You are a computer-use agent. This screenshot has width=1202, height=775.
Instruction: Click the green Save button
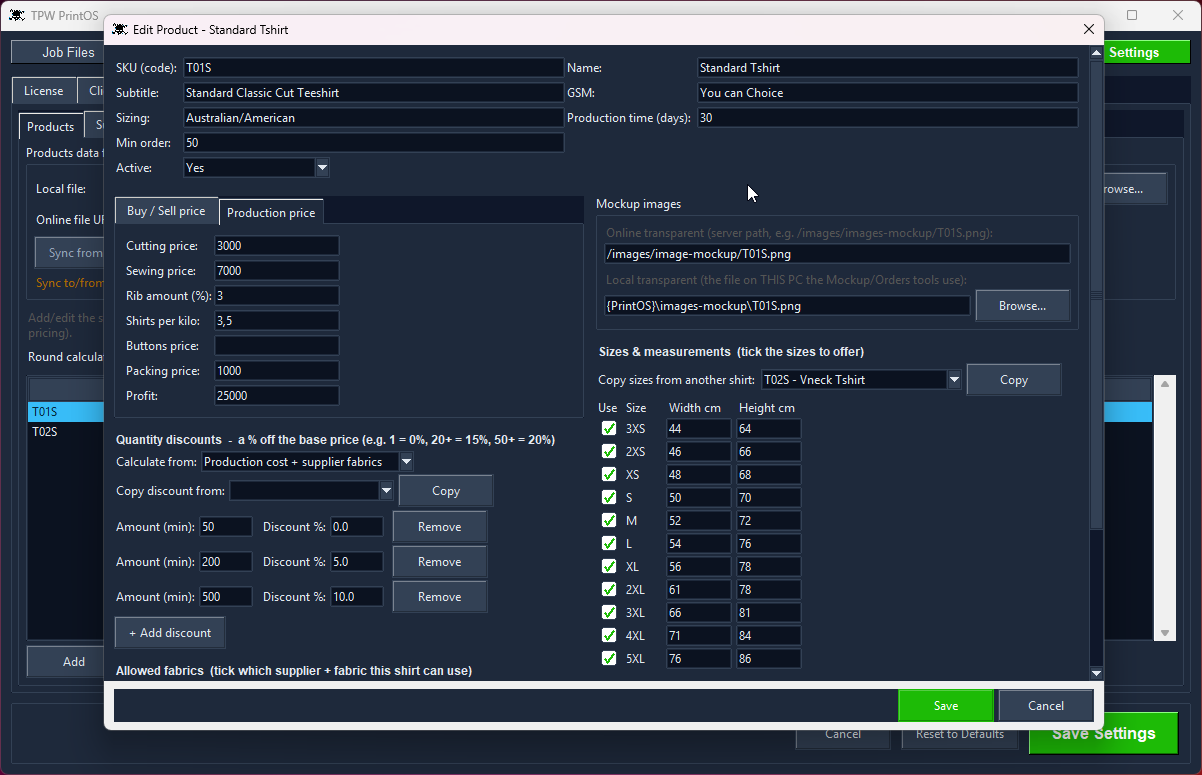coord(946,706)
